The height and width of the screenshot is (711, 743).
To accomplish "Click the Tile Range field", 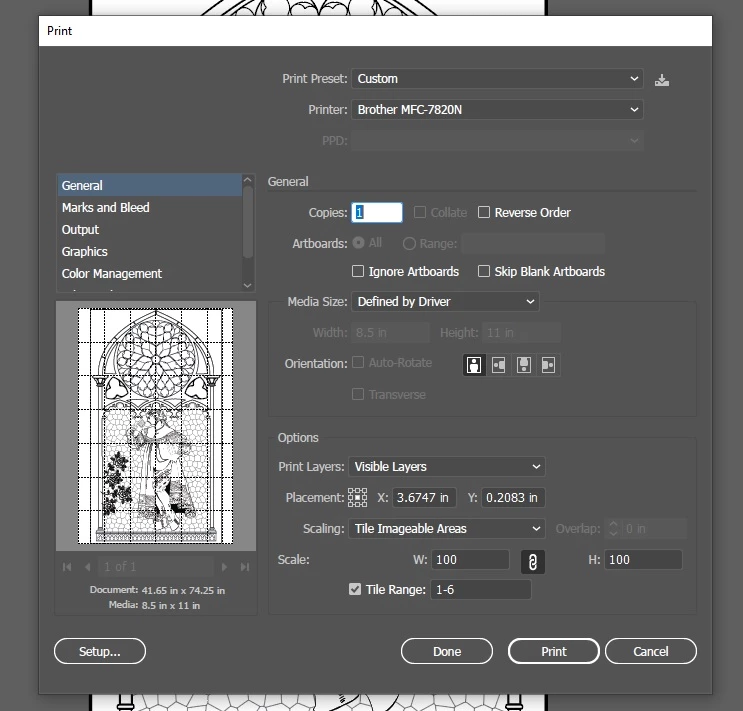I will click(x=480, y=590).
